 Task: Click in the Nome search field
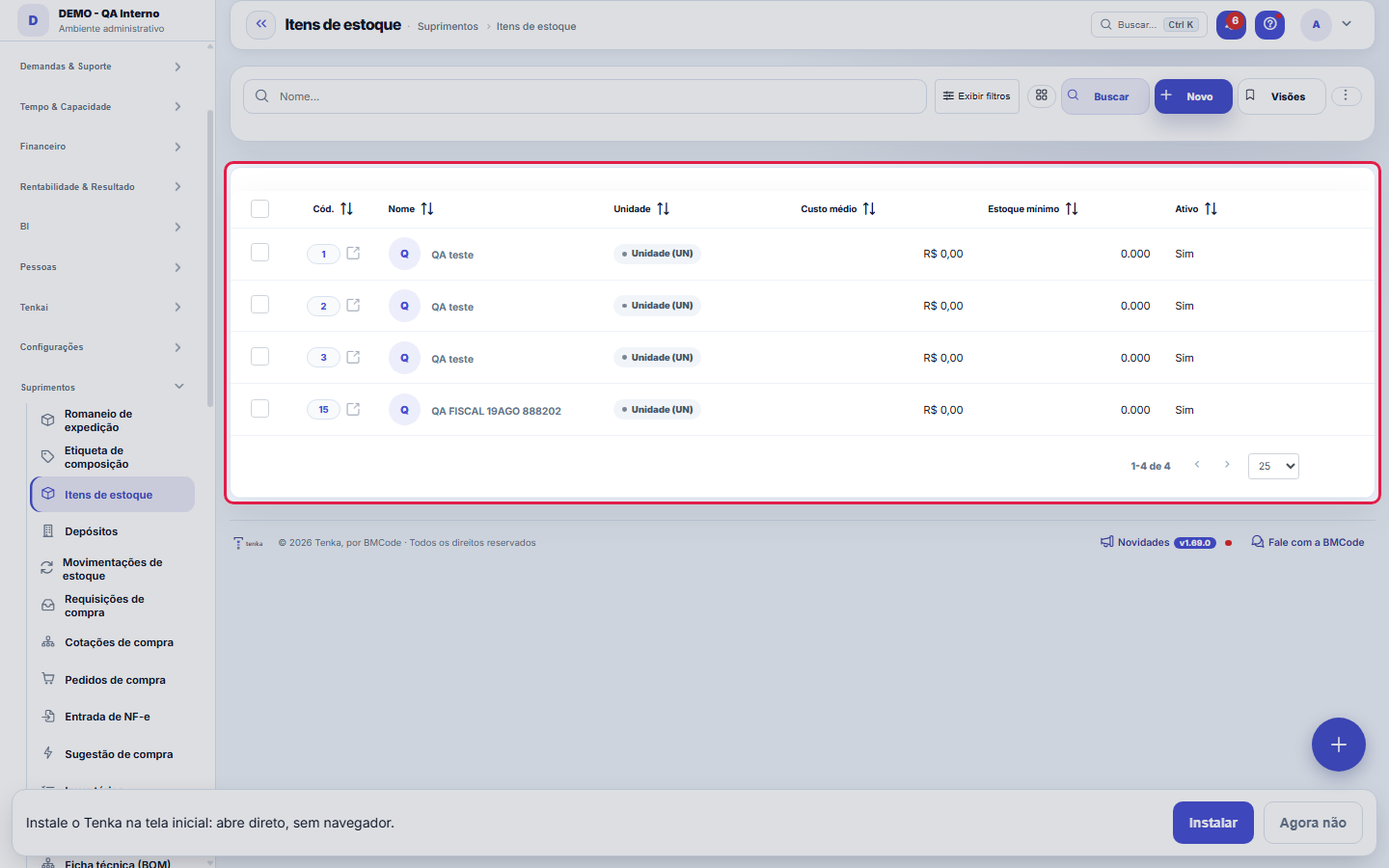tap(585, 96)
